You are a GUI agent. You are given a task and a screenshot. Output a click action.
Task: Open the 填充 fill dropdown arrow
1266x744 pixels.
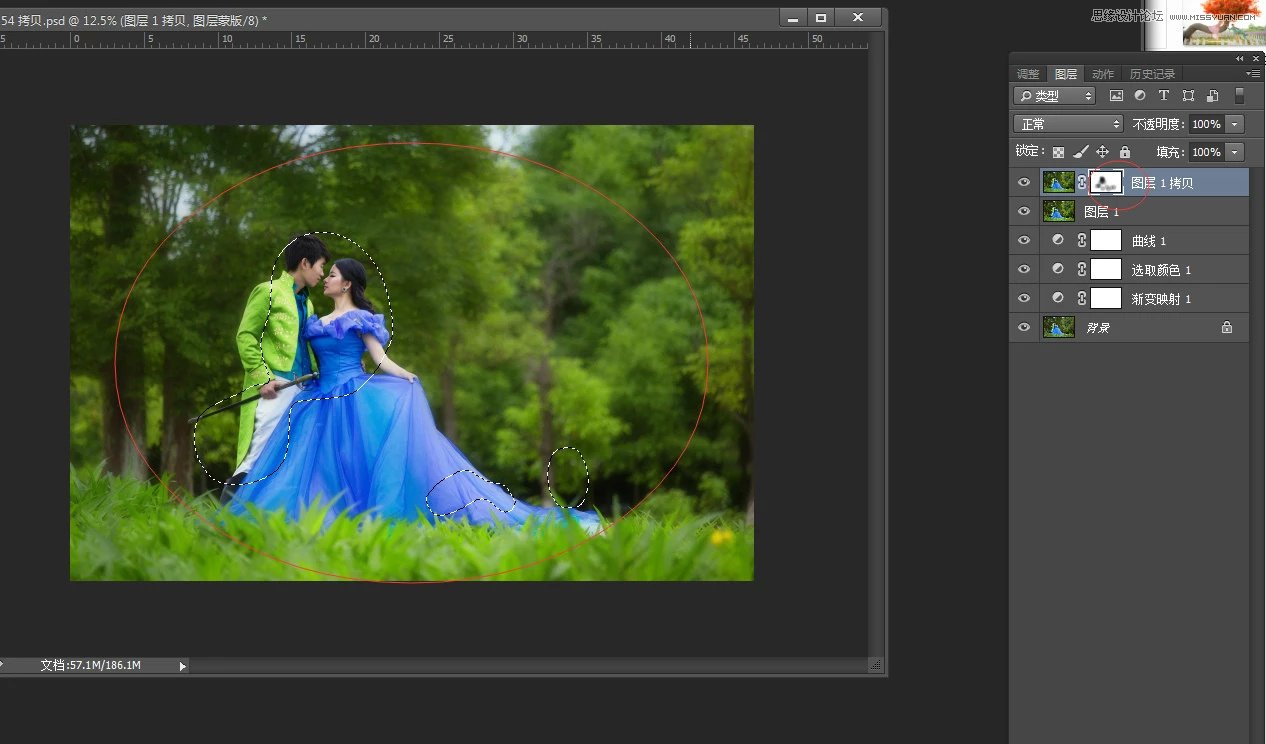pos(1235,152)
